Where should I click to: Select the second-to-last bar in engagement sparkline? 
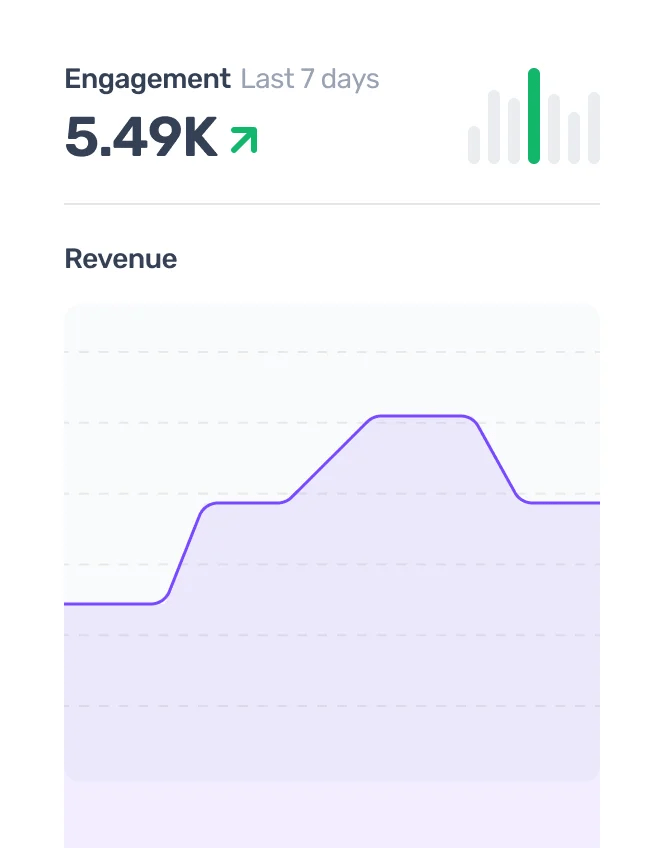point(574,138)
